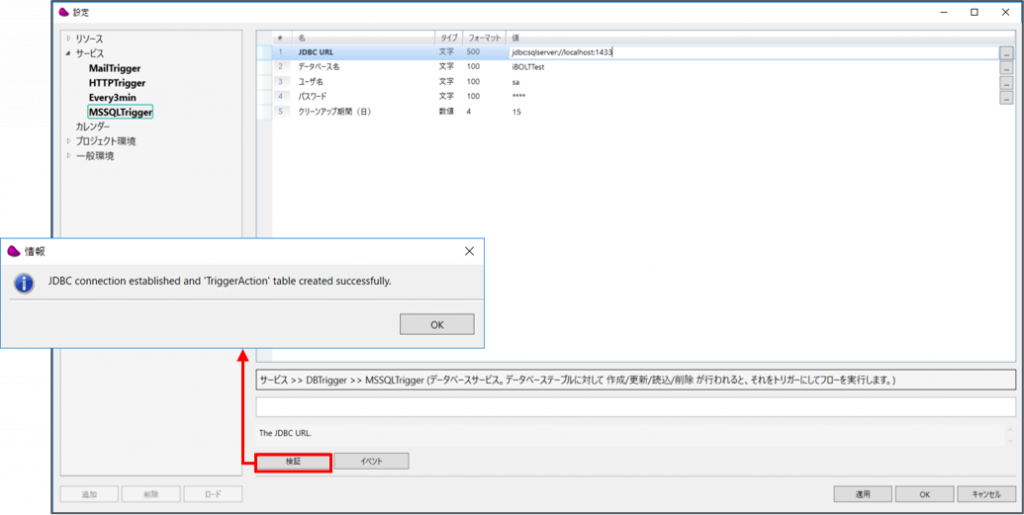Select Every3min service entry
The width and height of the screenshot is (1024, 515).
pos(112,98)
